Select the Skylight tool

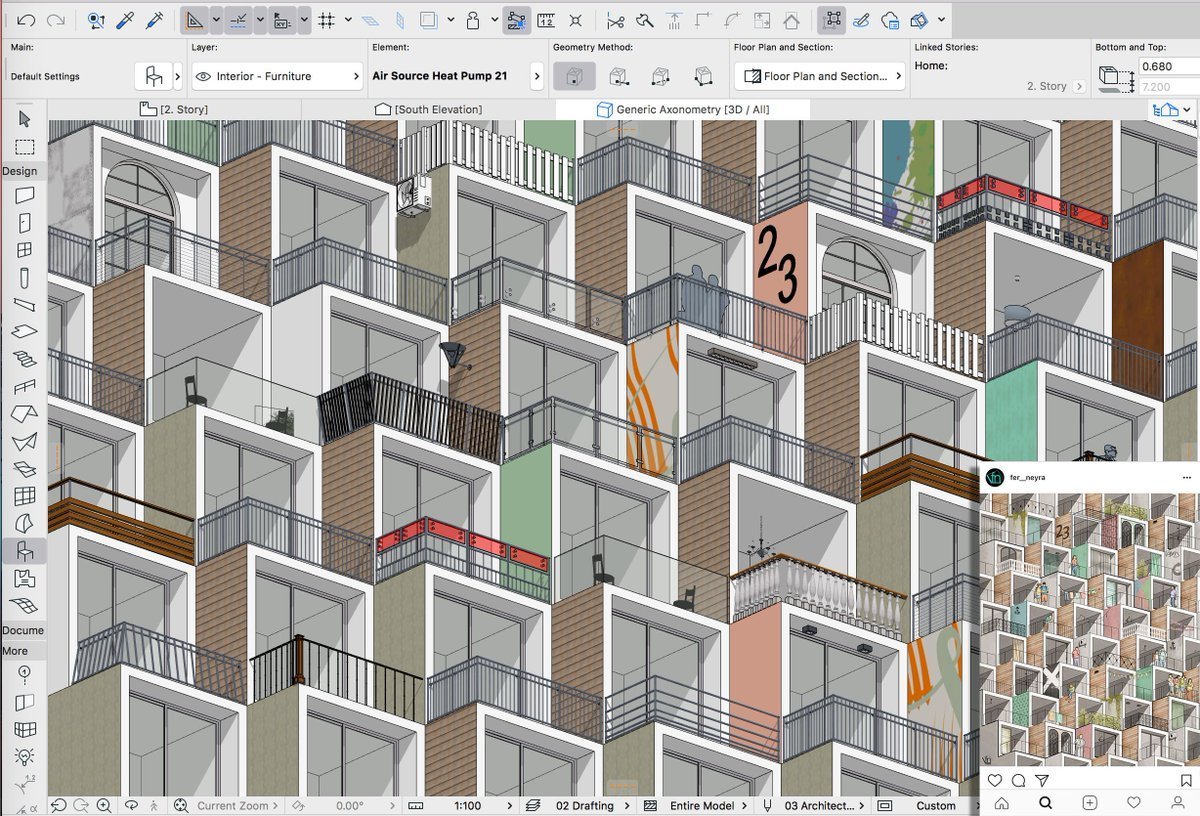[24, 468]
